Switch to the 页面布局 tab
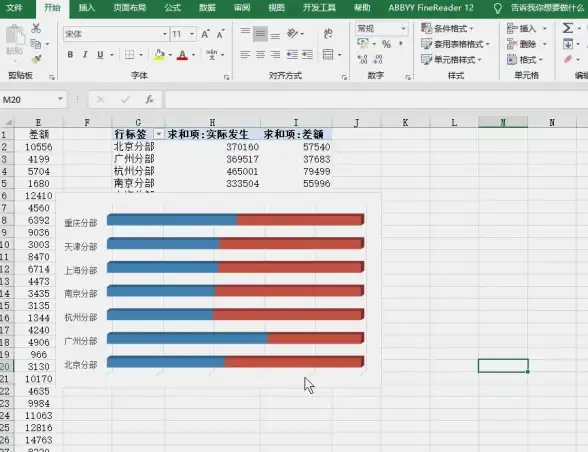The width and height of the screenshot is (588, 452). [x=130, y=8]
